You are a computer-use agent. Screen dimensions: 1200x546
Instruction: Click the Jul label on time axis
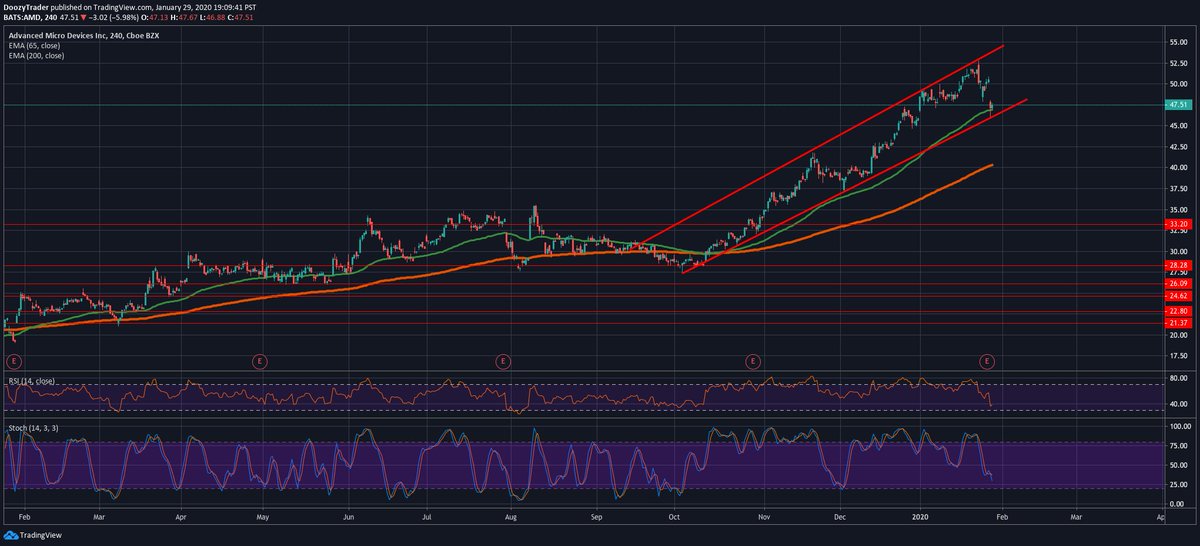pyautogui.click(x=426, y=519)
